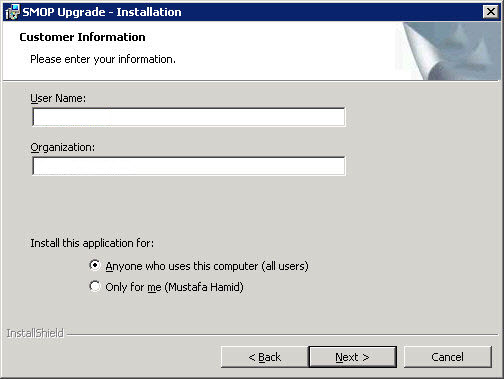Viewport: 504px width, 379px height.
Task: Proceed with the Next button
Action: [353, 357]
